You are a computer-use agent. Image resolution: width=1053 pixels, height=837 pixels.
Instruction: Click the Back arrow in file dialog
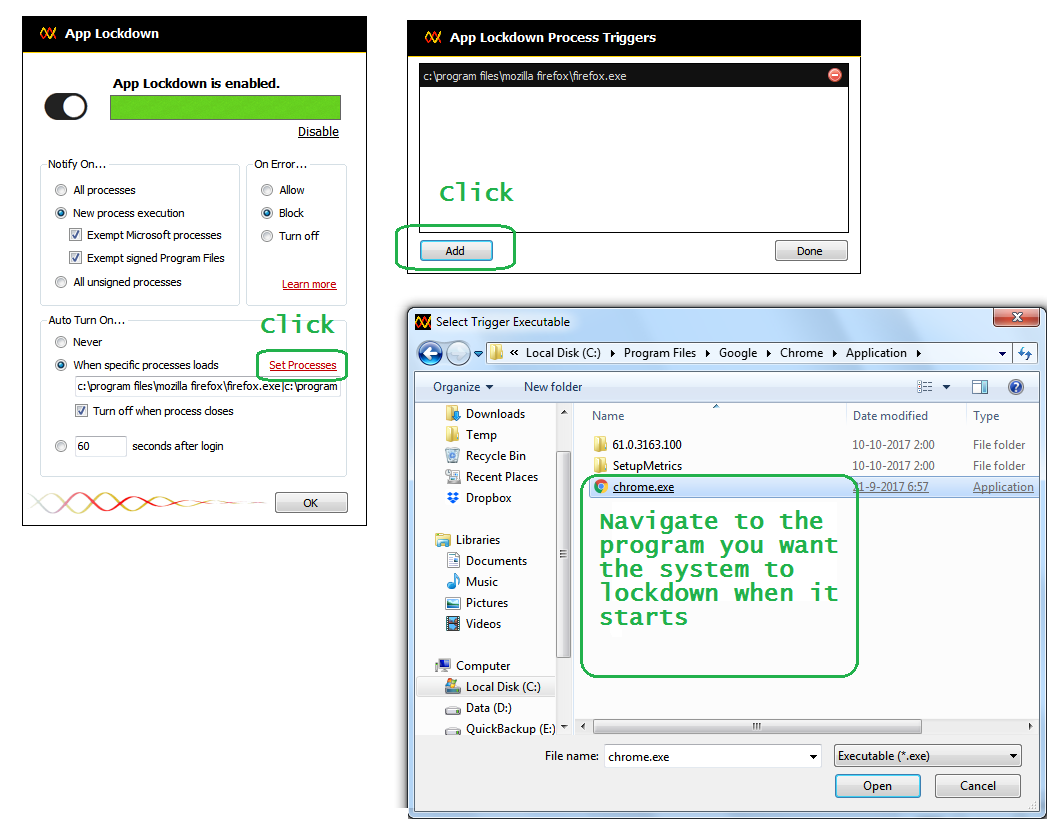coord(430,353)
